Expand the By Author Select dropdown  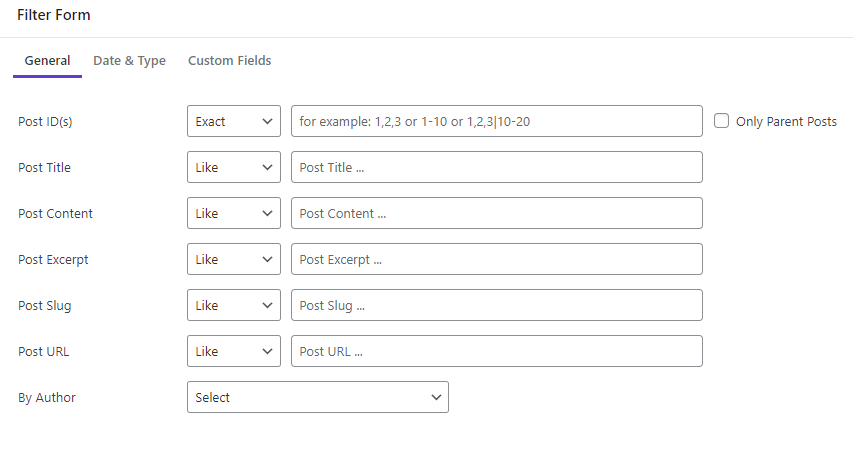[318, 397]
